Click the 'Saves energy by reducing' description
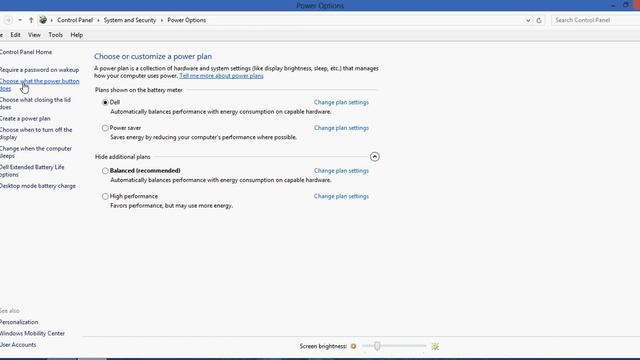The height and width of the screenshot is (360, 640). click(204, 138)
